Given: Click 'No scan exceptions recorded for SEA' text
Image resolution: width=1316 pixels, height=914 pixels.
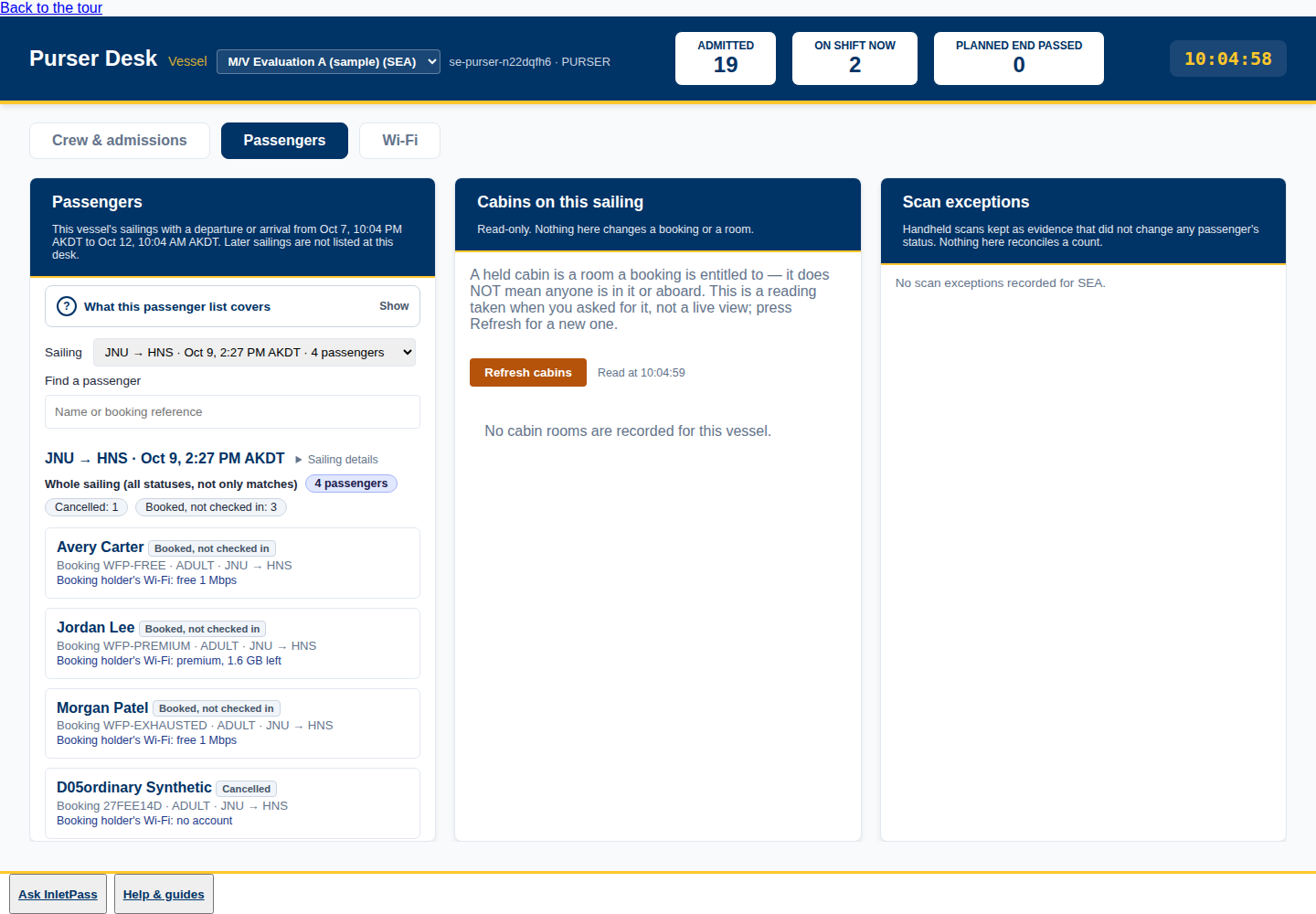Looking at the screenshot, I should point(1001,283).
